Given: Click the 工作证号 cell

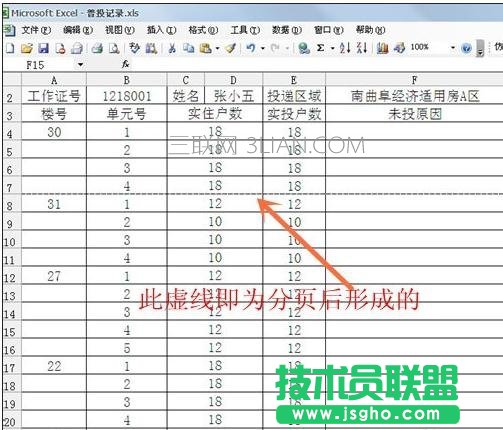Looking at the screenshot, I should [x=54, y=96].
